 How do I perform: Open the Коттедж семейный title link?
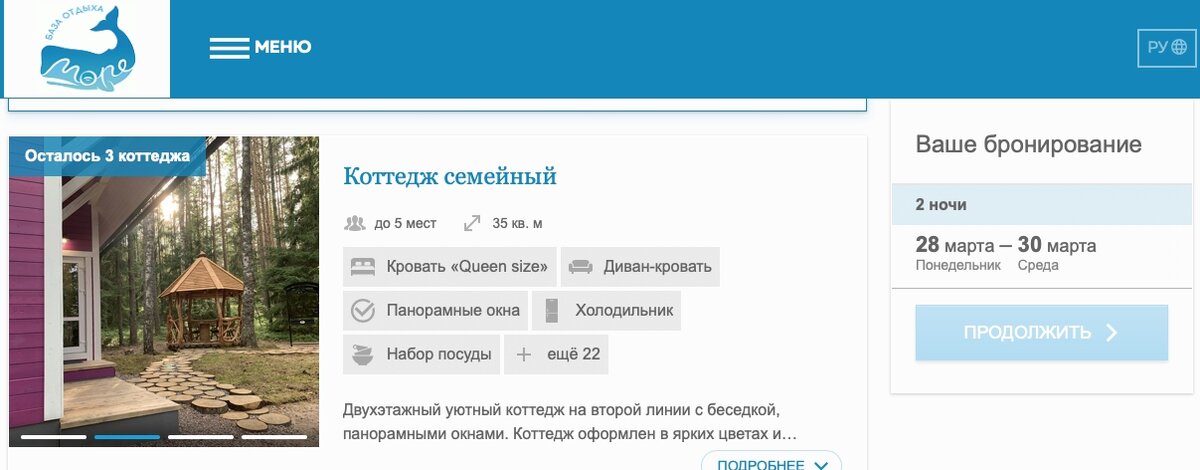click(449, 177)
